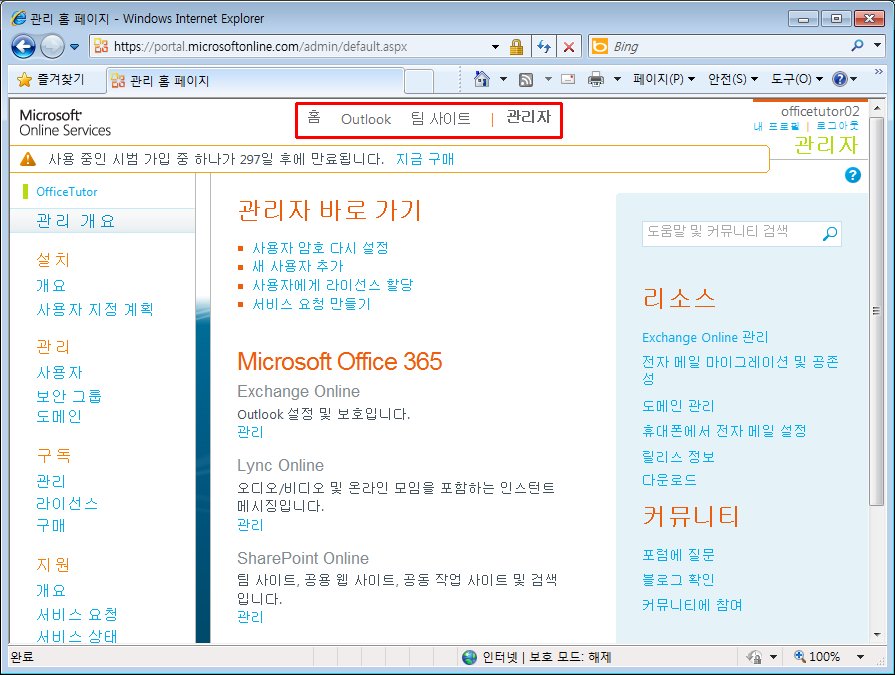Click the RSS feeds icon
895x675 pixels.
(x=526, y=80)
